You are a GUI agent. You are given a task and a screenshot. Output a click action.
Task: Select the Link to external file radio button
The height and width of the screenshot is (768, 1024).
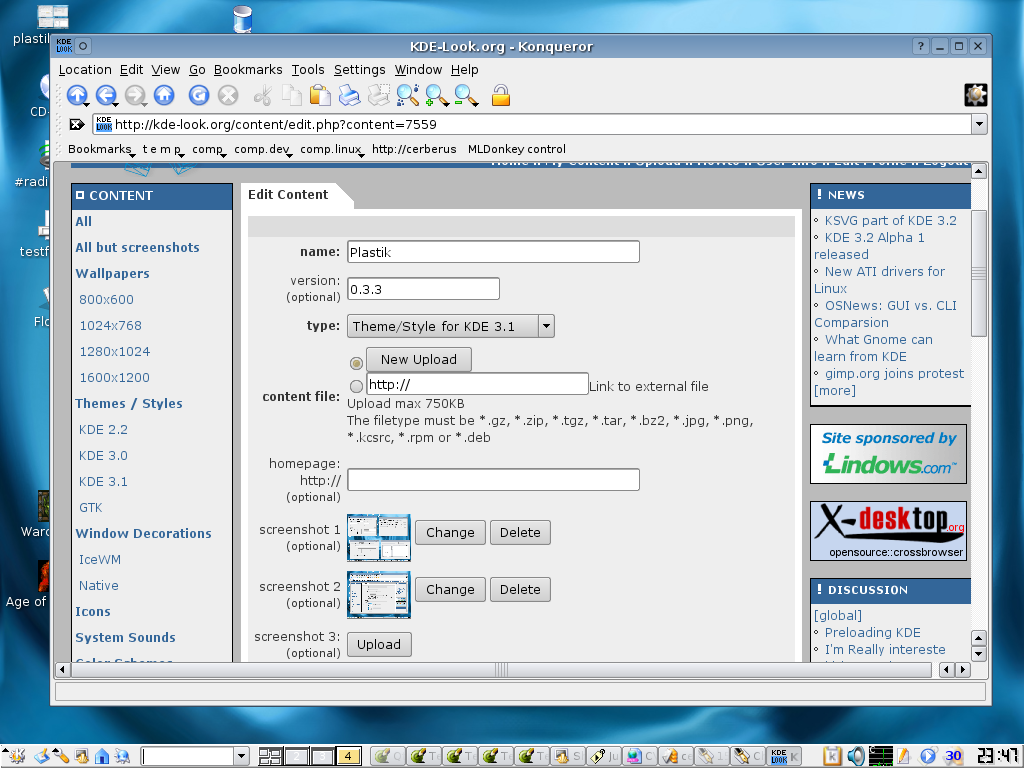point(356,386)
